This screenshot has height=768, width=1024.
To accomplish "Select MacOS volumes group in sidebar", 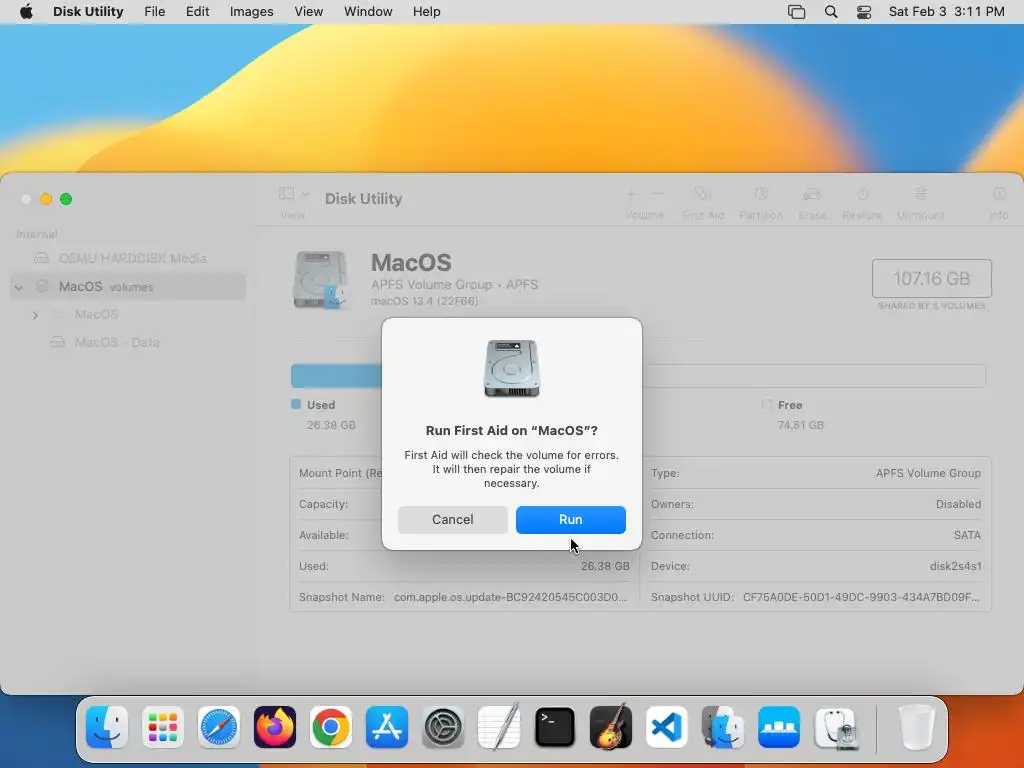I will [x=128, y=286].
